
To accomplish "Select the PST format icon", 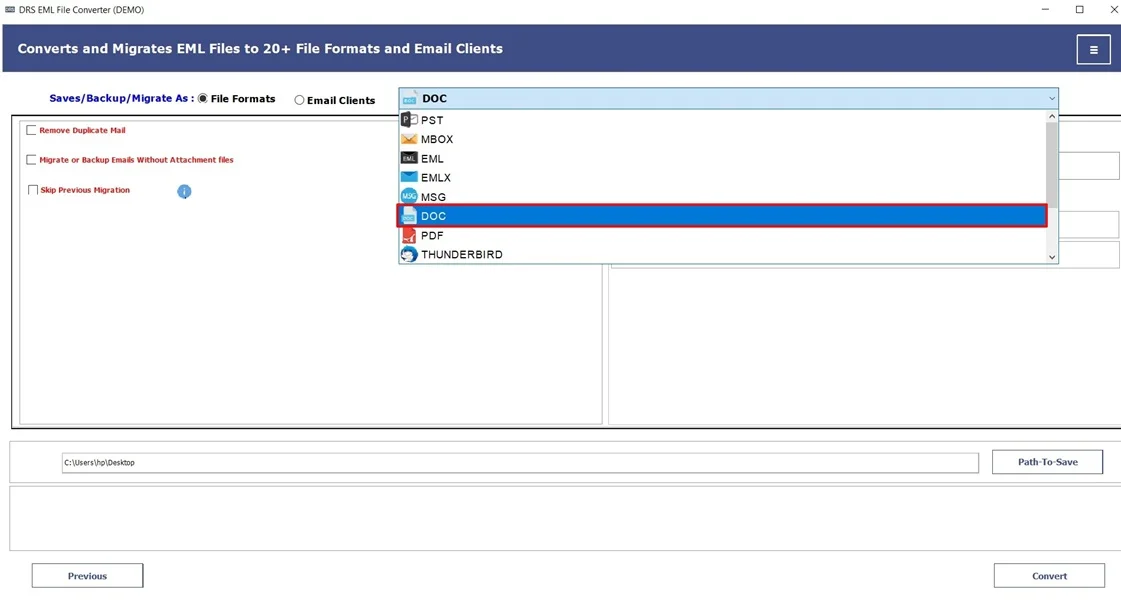I will [408, 119].
